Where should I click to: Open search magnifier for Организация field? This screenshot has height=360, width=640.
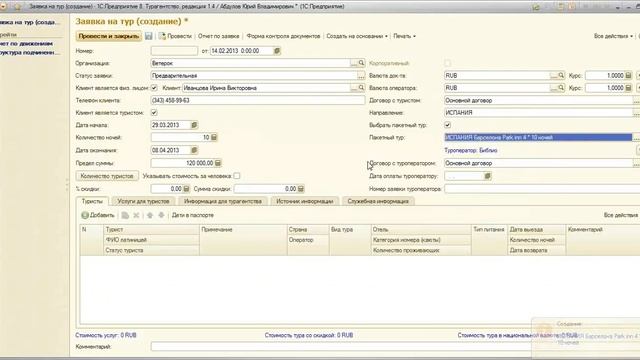tap(361, 63)
